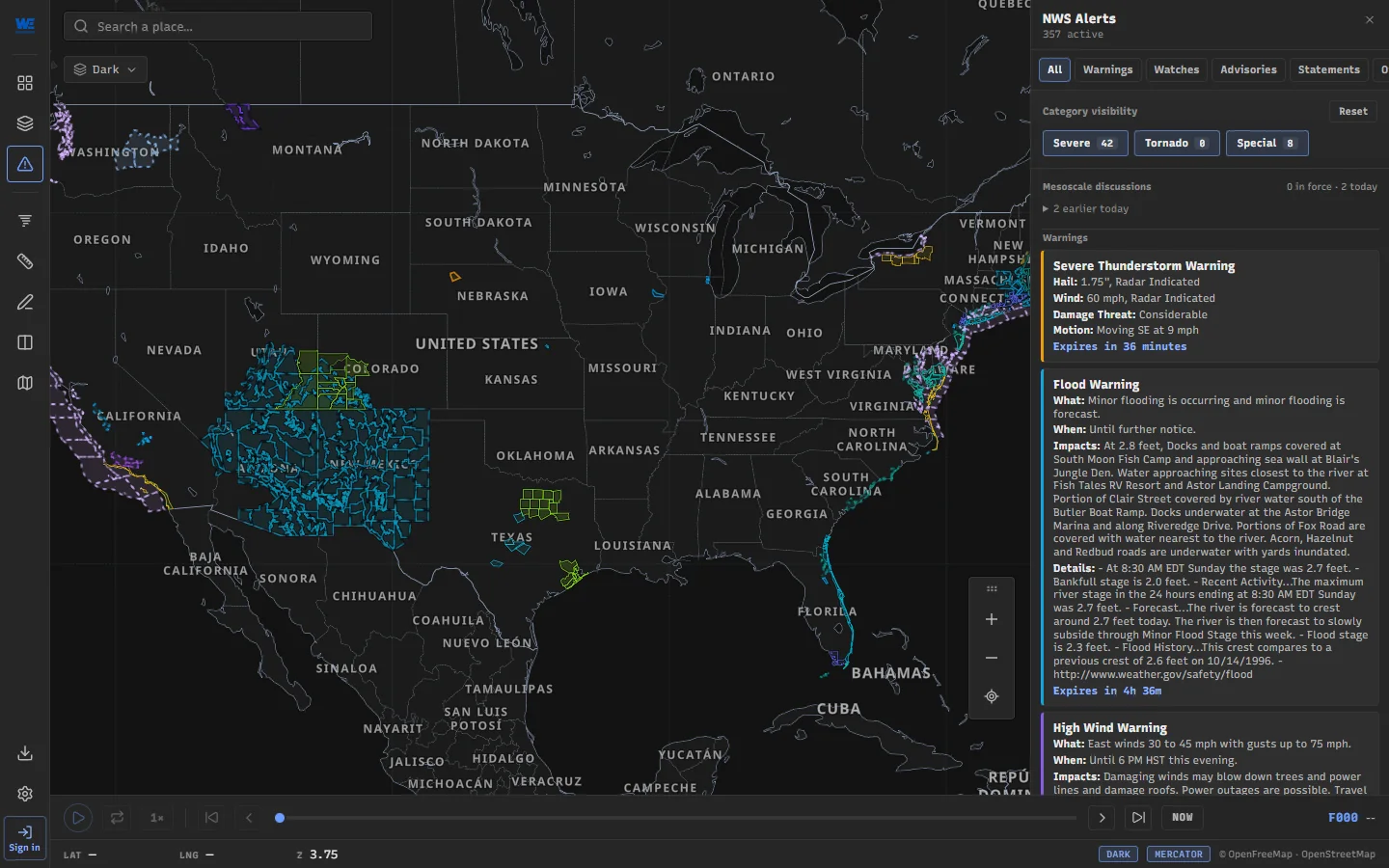Viewport: 1389px width, 868px height.
Task: Step back one timeline frame
Action: coord(249,818)
